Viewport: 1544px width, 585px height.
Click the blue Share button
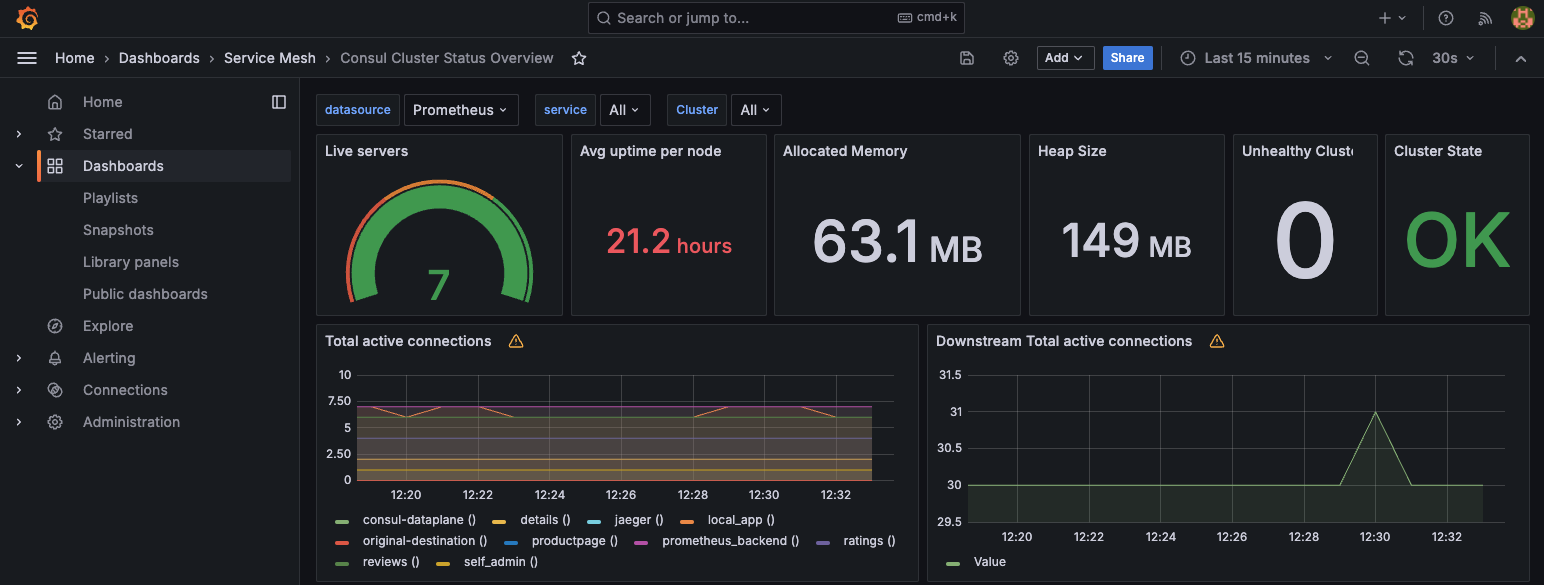[1127, 58]
